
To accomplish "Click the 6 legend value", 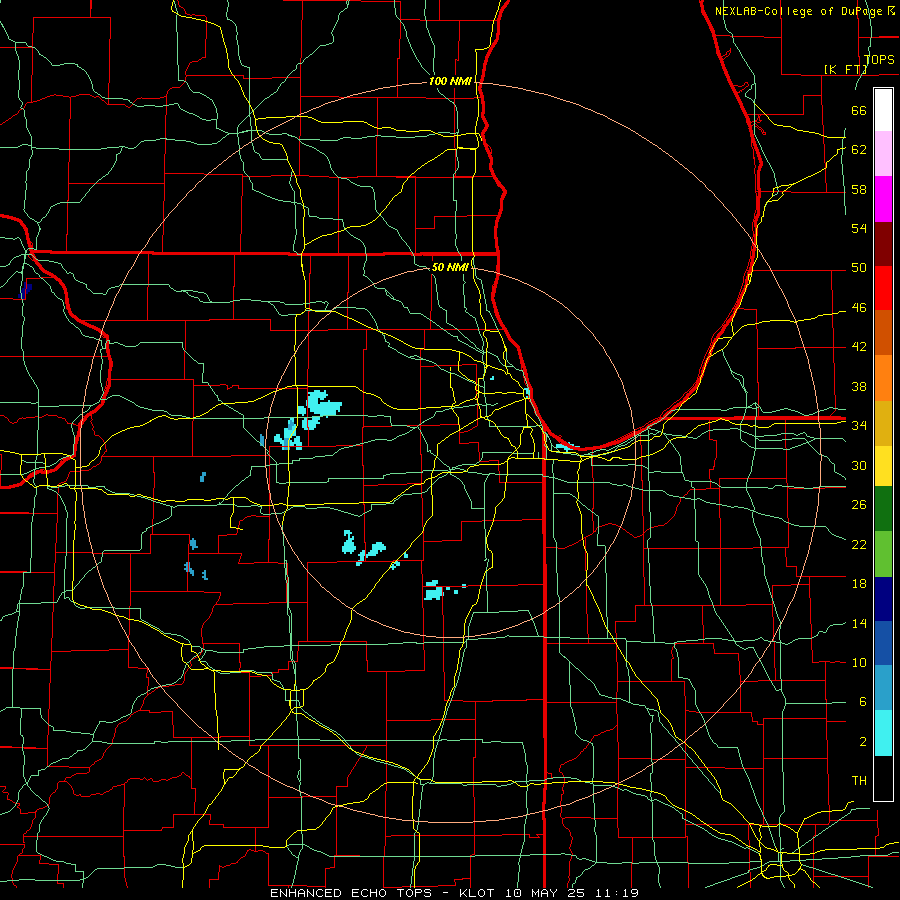I will (x=862, y=702).
